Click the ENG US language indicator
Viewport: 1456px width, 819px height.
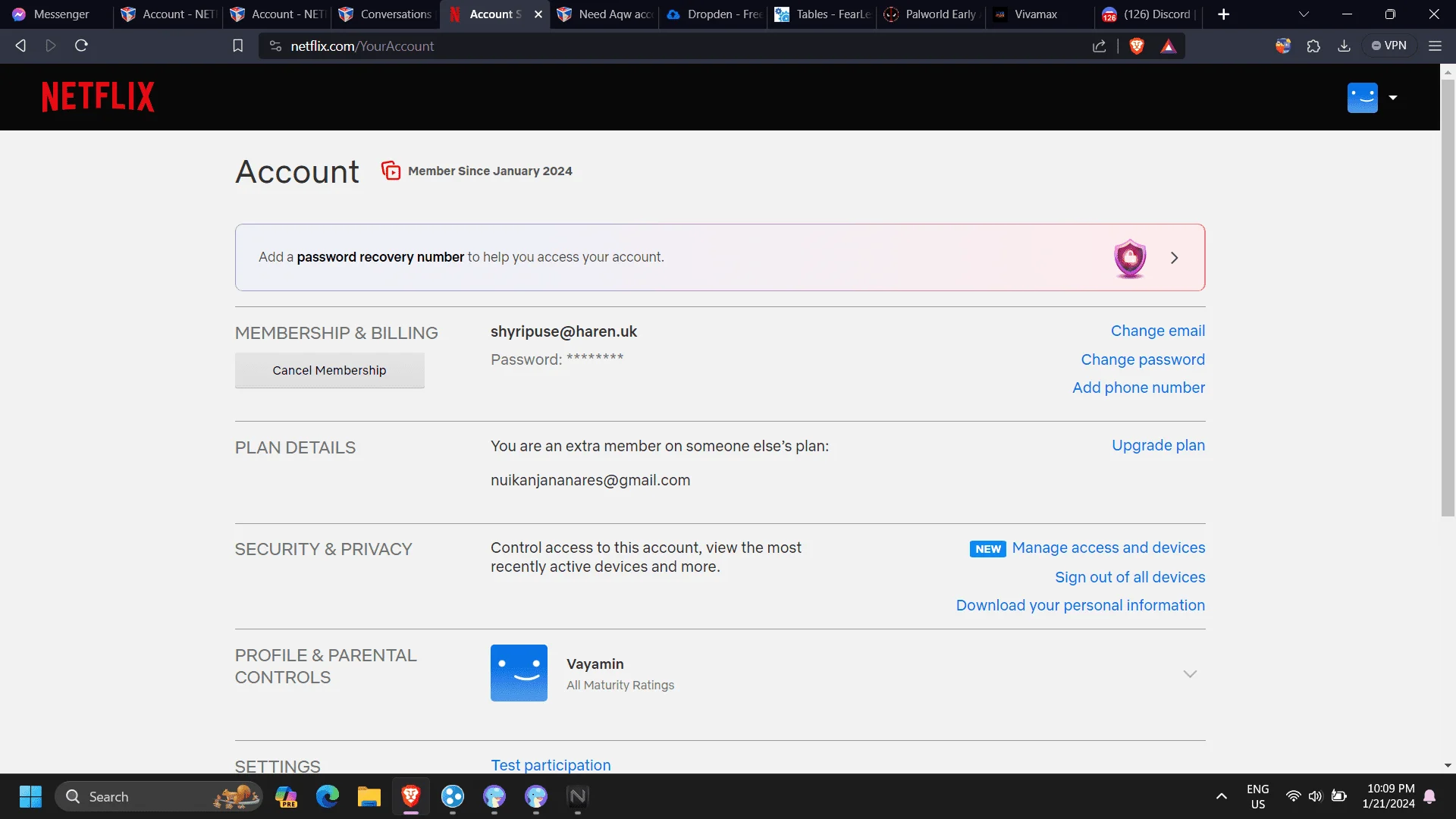click(1257, 796)
